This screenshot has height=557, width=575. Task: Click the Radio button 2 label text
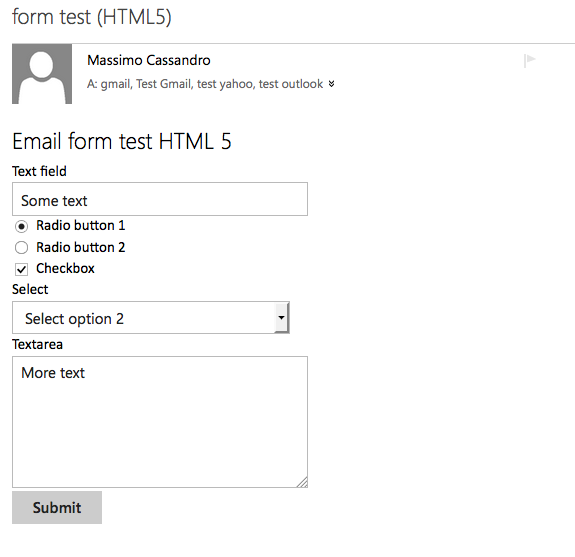(x=81, y=248)
